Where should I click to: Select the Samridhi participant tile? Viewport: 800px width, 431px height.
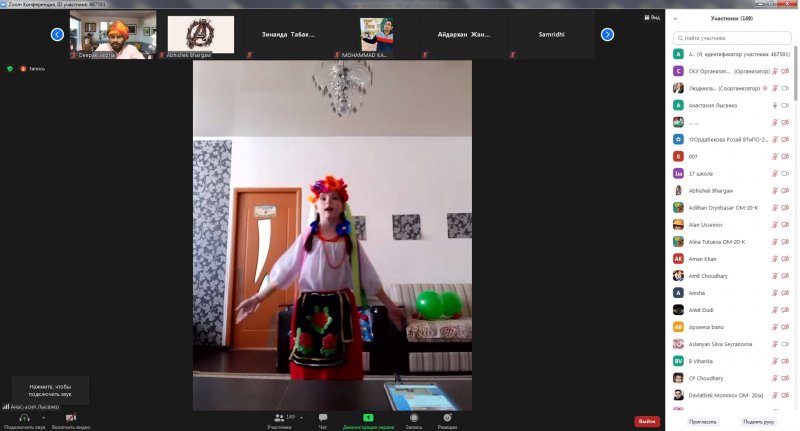tap(552, 34)
